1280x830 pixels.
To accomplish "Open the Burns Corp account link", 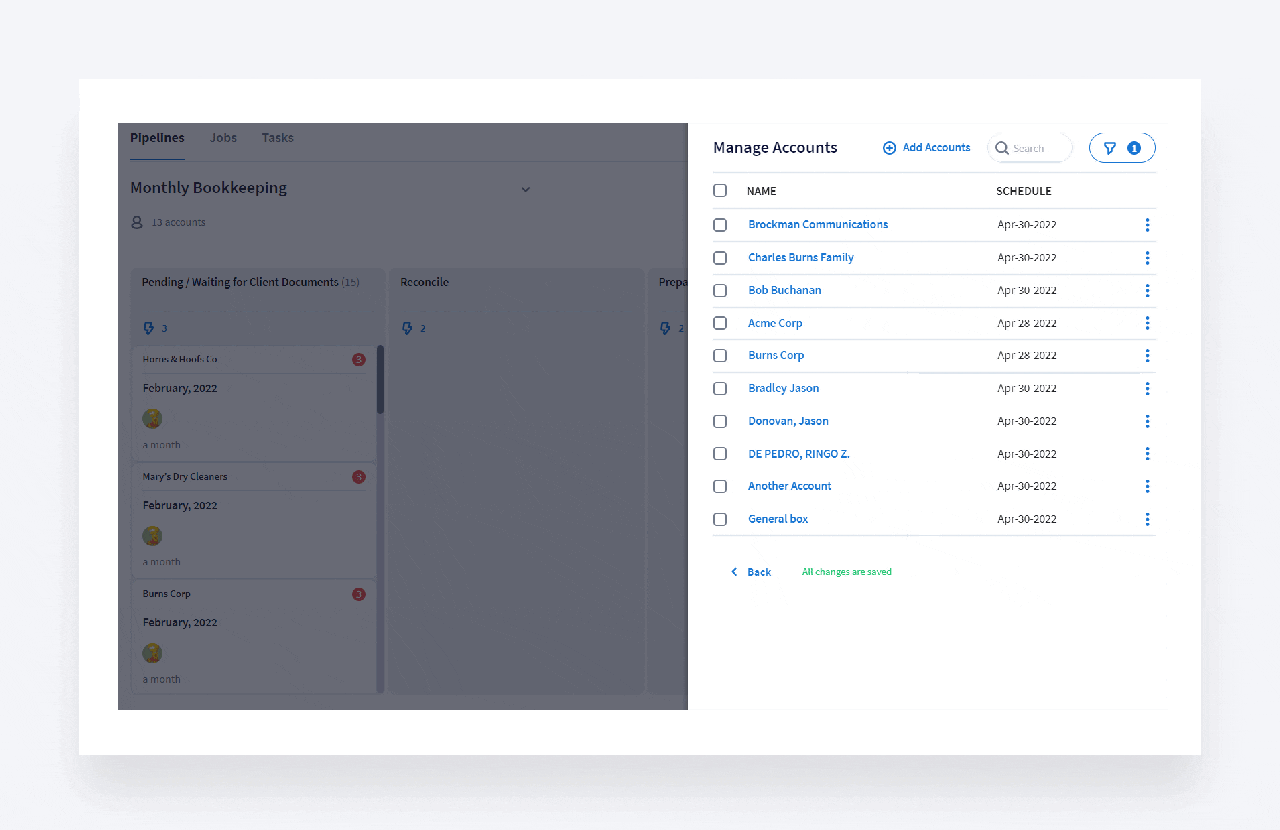I will point(776,355).
